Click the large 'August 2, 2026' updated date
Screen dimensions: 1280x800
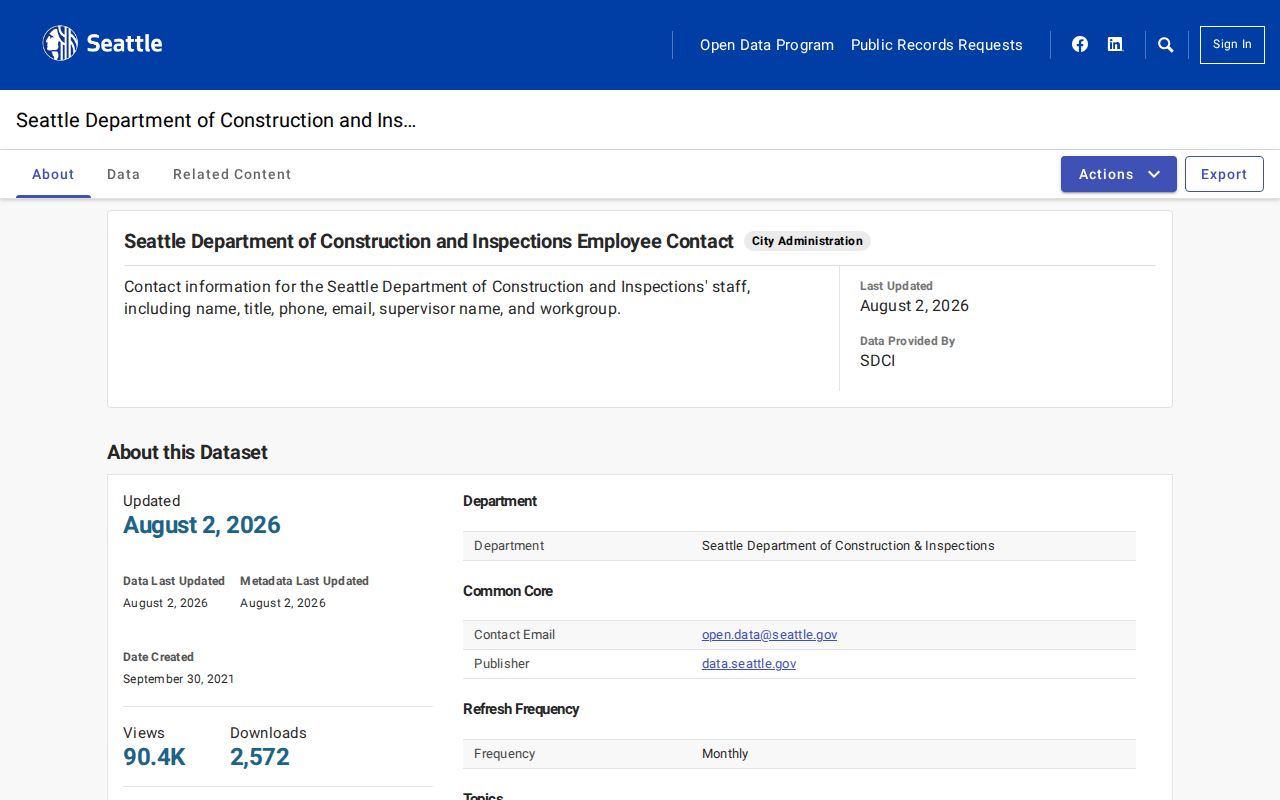tap(202, 525)
